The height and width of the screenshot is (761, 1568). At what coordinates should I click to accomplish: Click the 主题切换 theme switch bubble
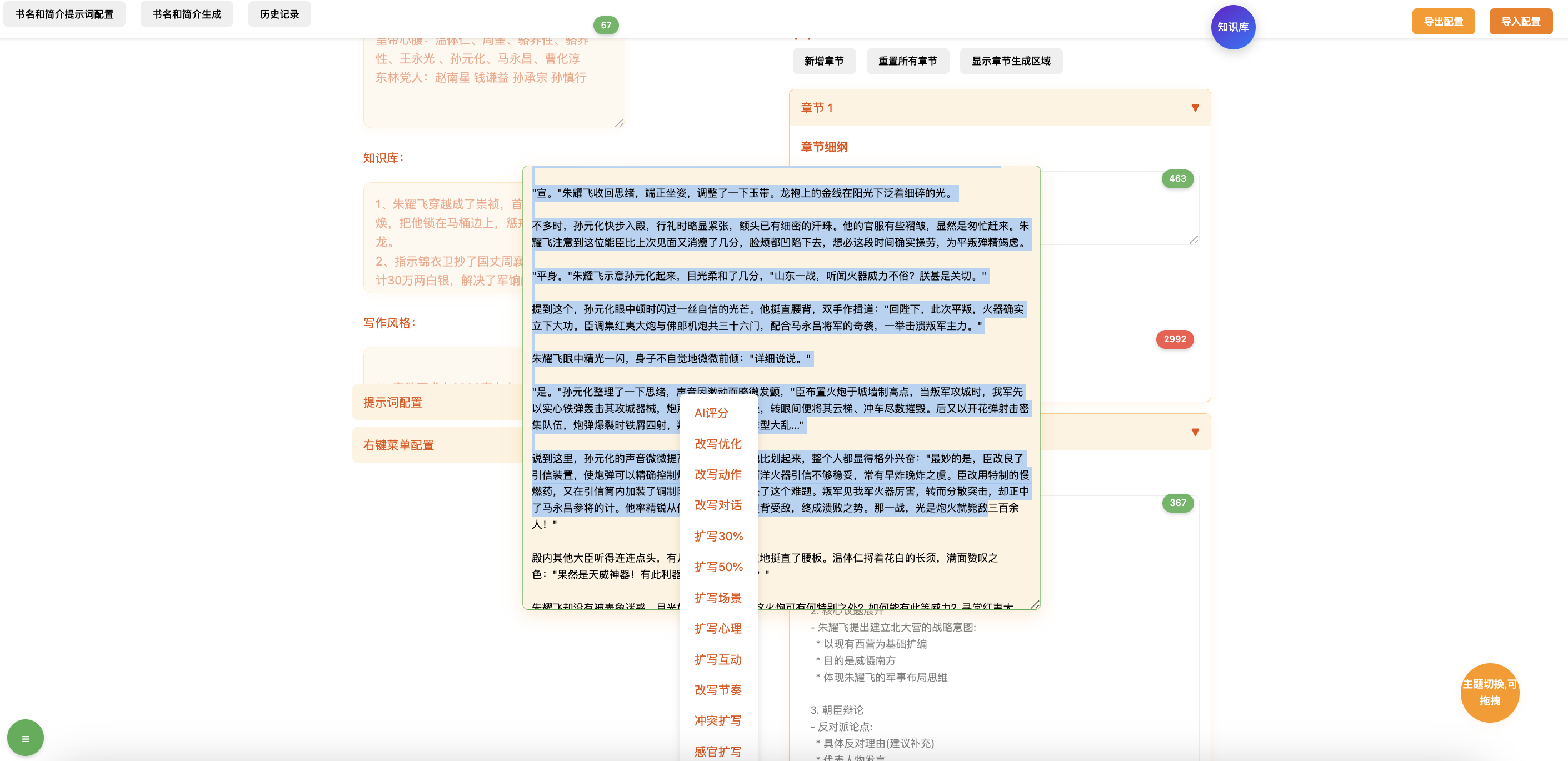[x=1490, y=693]
